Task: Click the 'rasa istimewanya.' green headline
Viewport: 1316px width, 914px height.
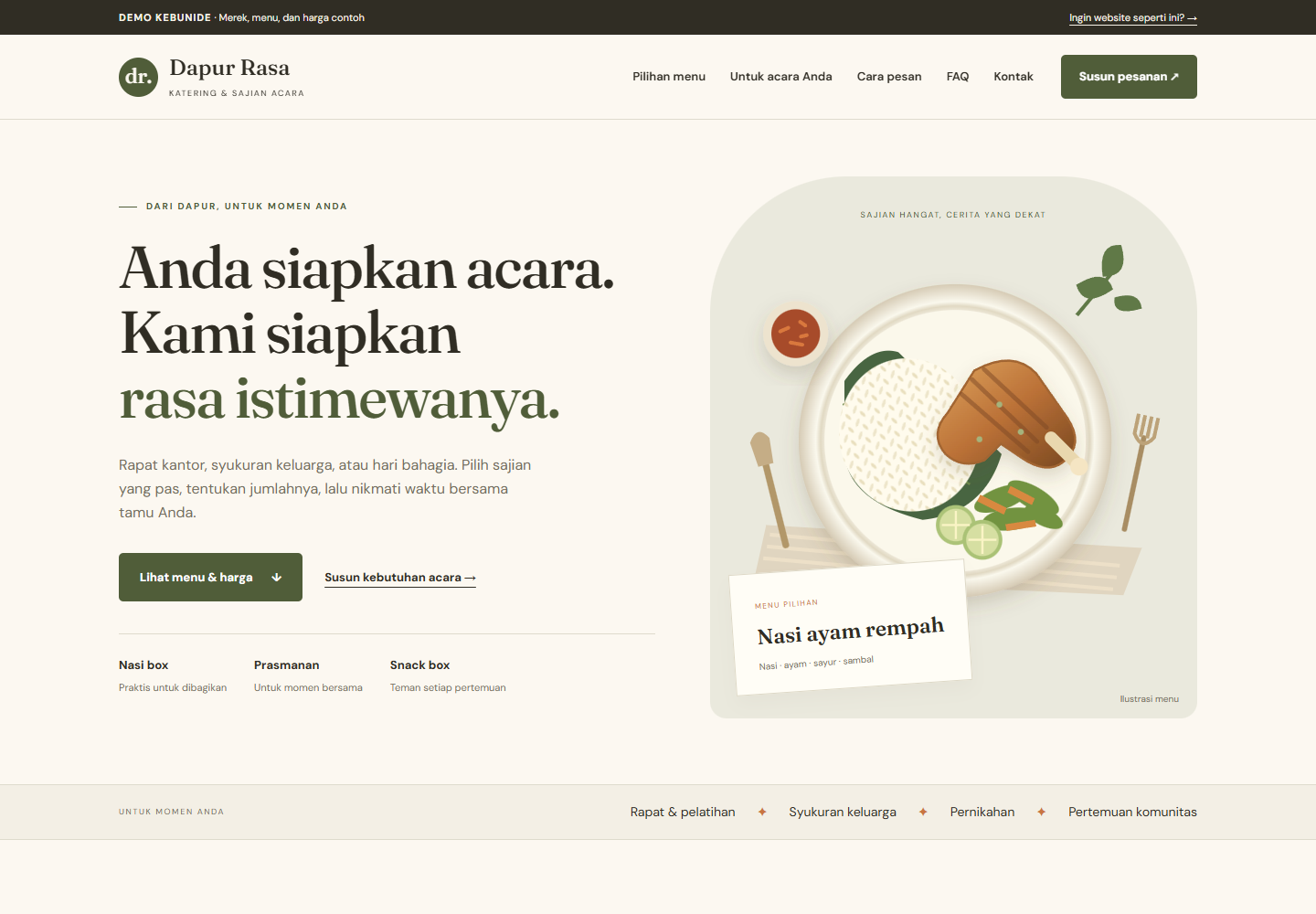Action: coord(339,399)
